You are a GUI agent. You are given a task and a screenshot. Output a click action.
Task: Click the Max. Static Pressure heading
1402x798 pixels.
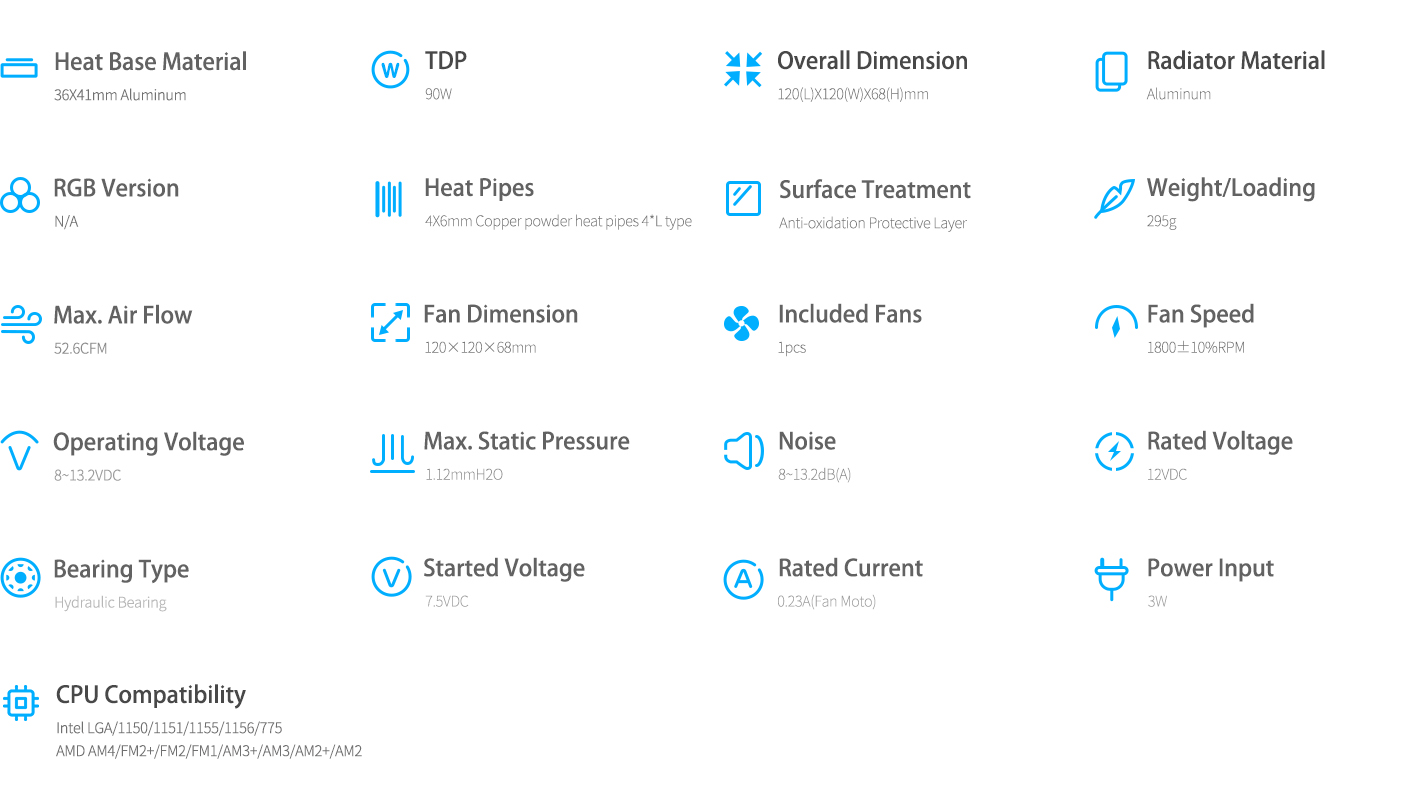tap(527, 441)
